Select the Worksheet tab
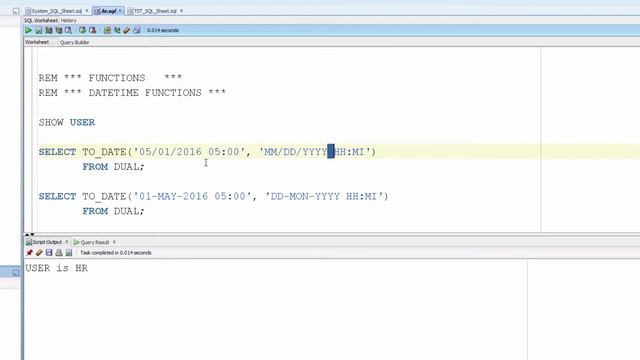This screenshot has width=640, height=360. tap(37, 42)
